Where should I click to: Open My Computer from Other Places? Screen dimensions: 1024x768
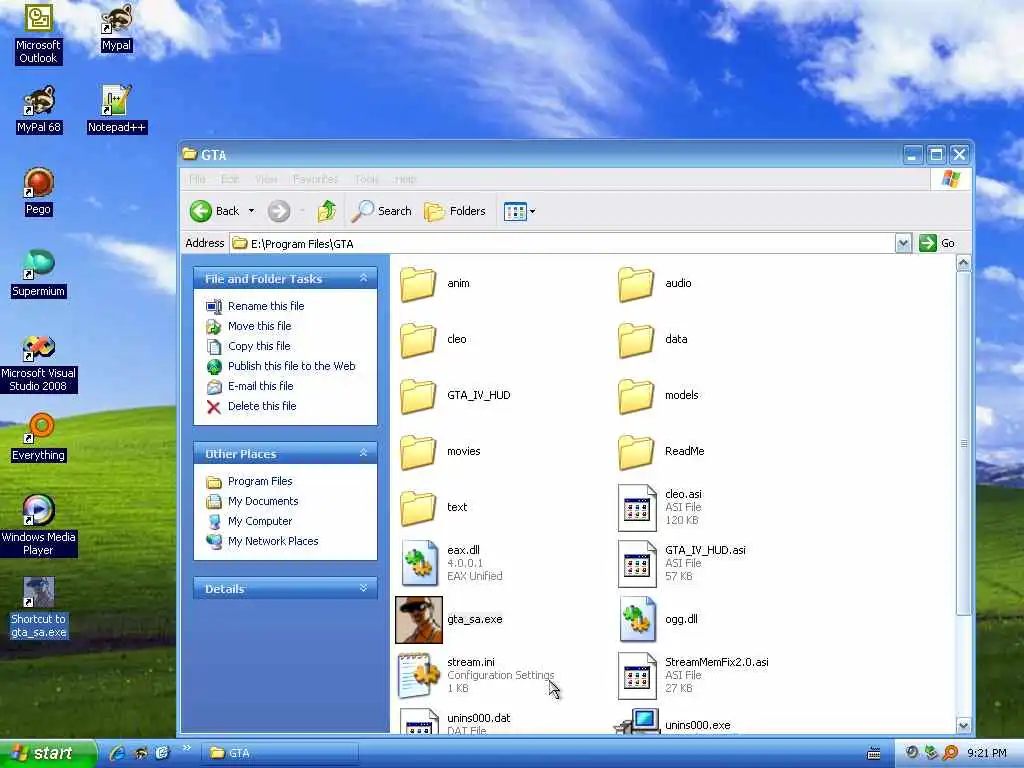(x=260, y=521)
